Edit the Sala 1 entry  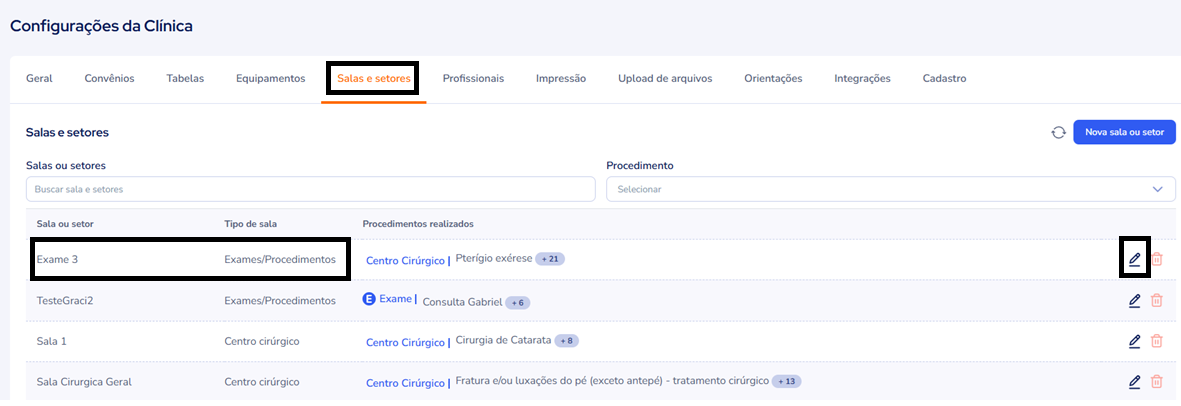tap(1134, 341)
